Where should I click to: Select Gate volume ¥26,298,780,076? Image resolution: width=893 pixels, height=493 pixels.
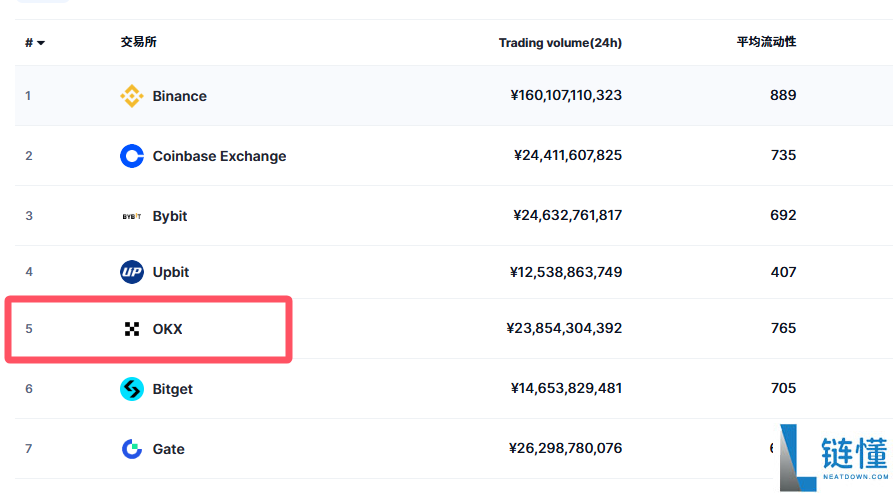point(566,449)
